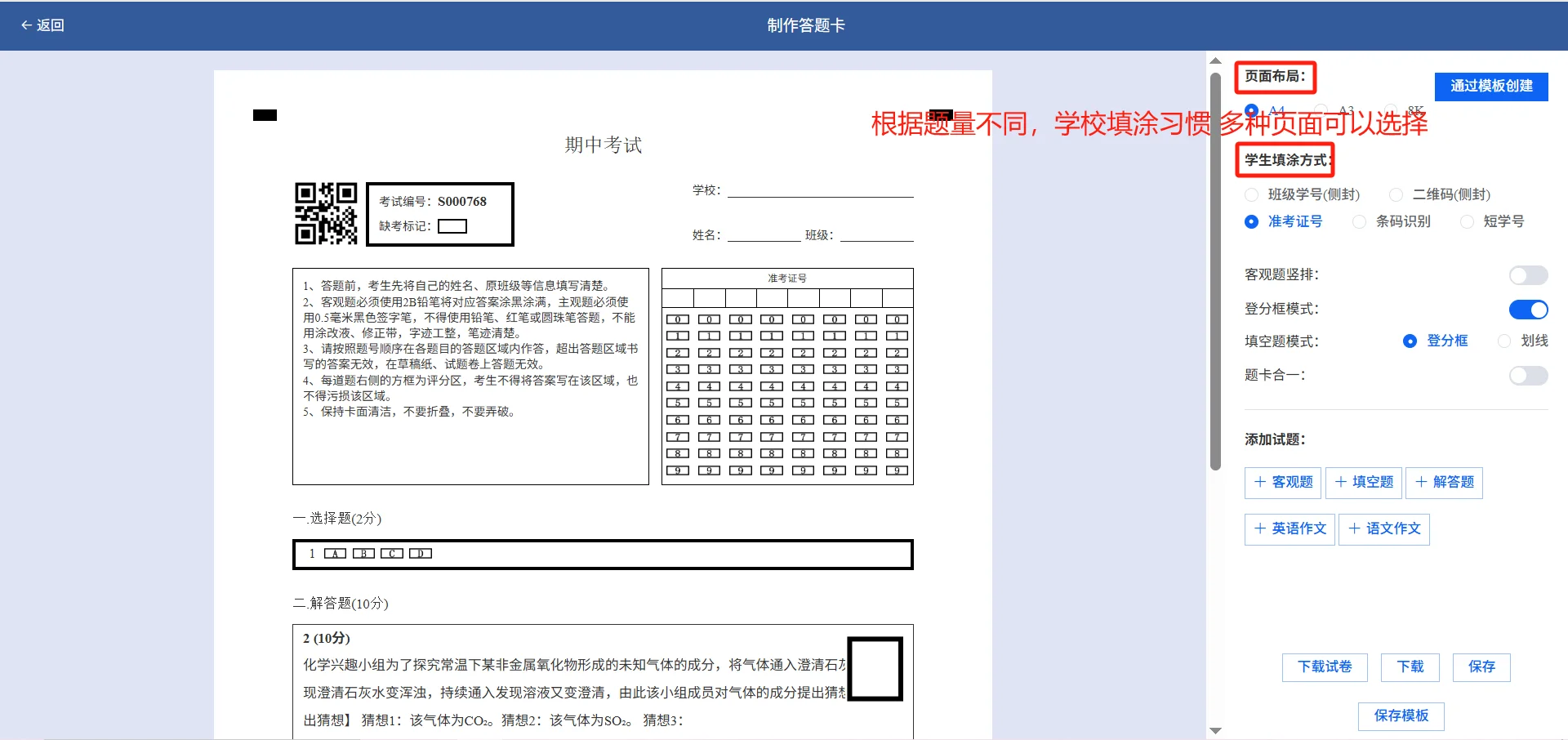This screenshot has height=740, width=1568.
Task: Click the 保存模板 button
Action: point(1401,716)
